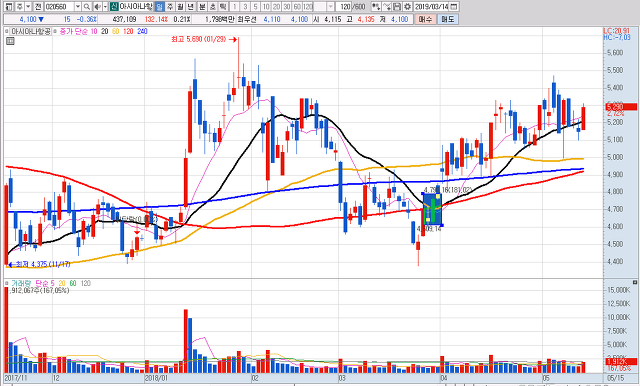Click the volume figure 437,109
This screenshot has height=386, width=640.
124,19
